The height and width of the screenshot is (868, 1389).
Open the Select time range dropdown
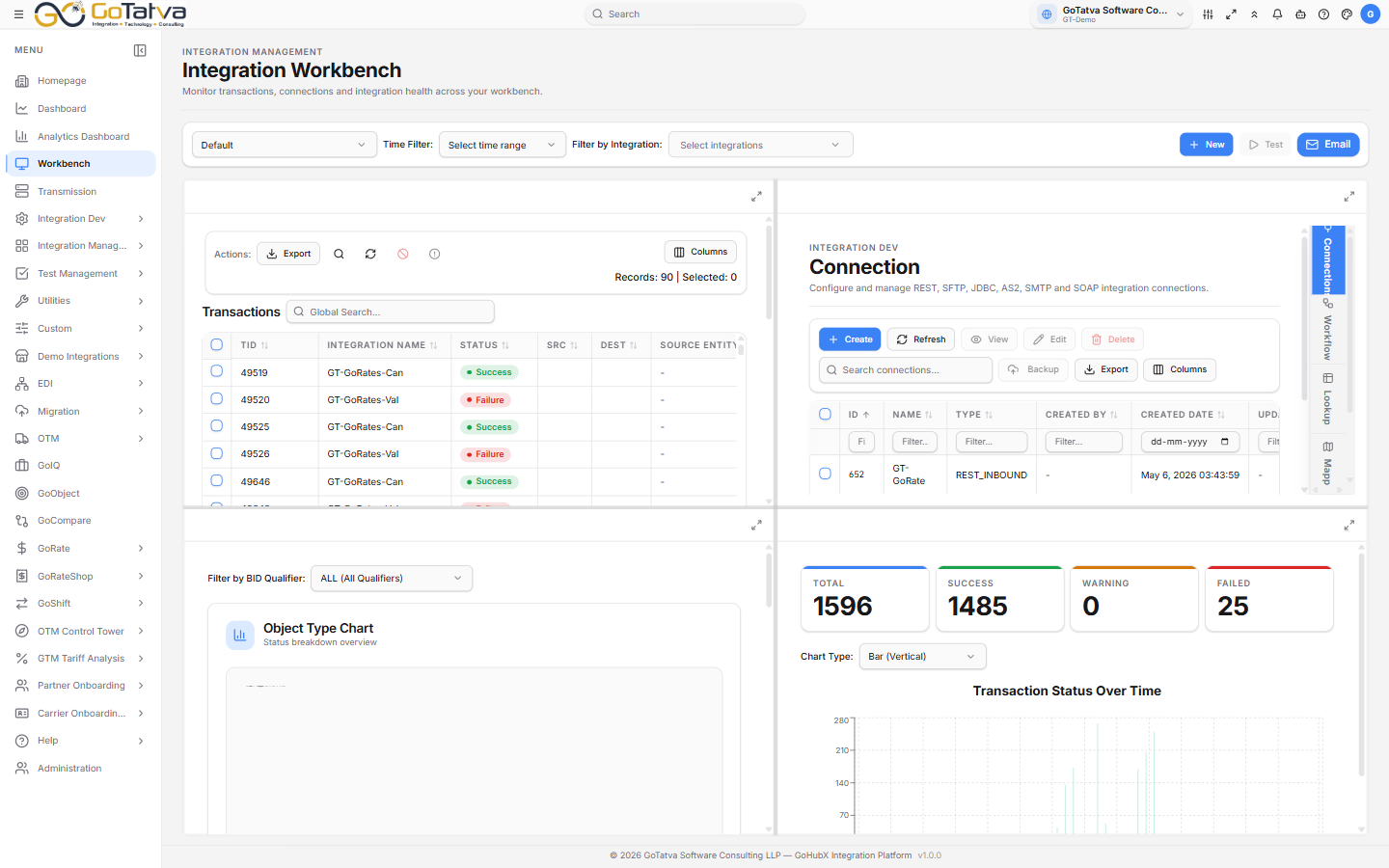pos(502,145)
